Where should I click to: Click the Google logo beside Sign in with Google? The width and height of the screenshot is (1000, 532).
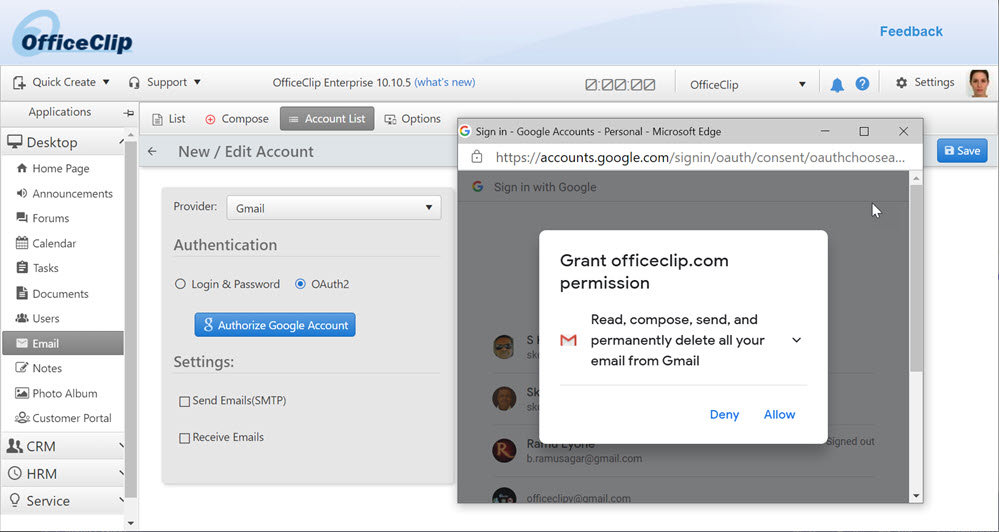(477, 187)
